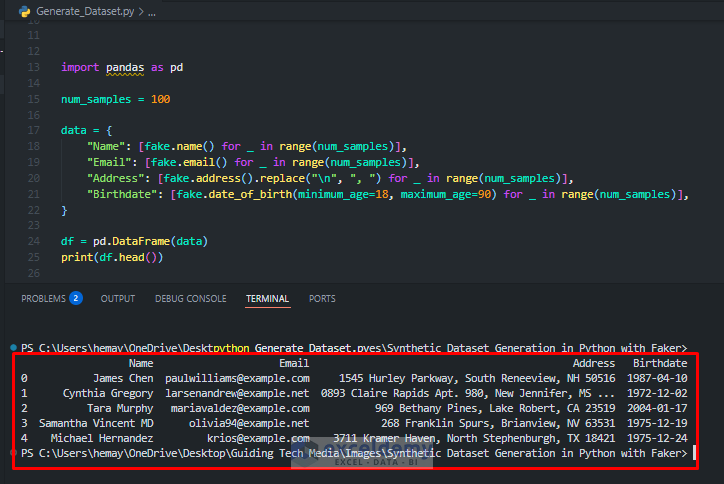Click address '1545 Hurley Parkway' in output
Image resolution: width=724 pixels, height=484 pixels.
pos(399,378)
